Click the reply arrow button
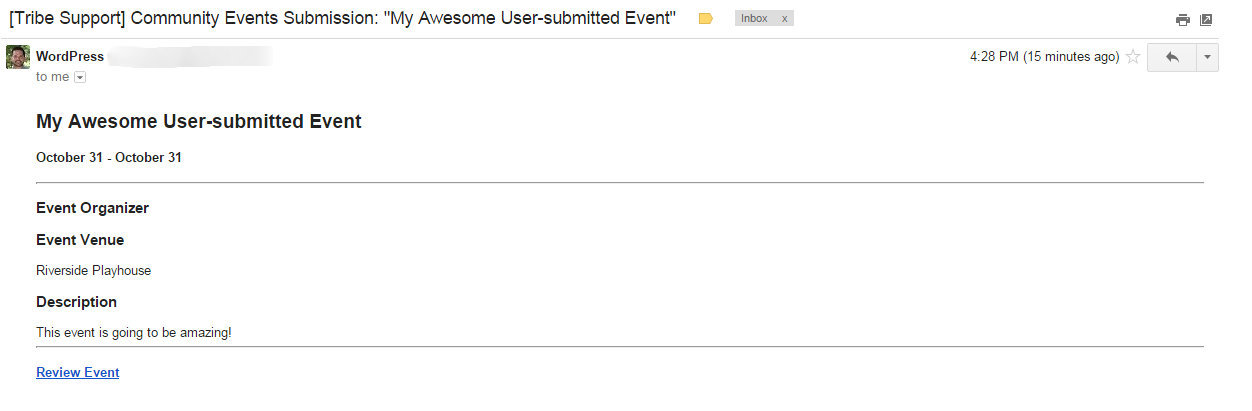Image resolution: width=1252 pixels, height=411 pixels. 1172,57
